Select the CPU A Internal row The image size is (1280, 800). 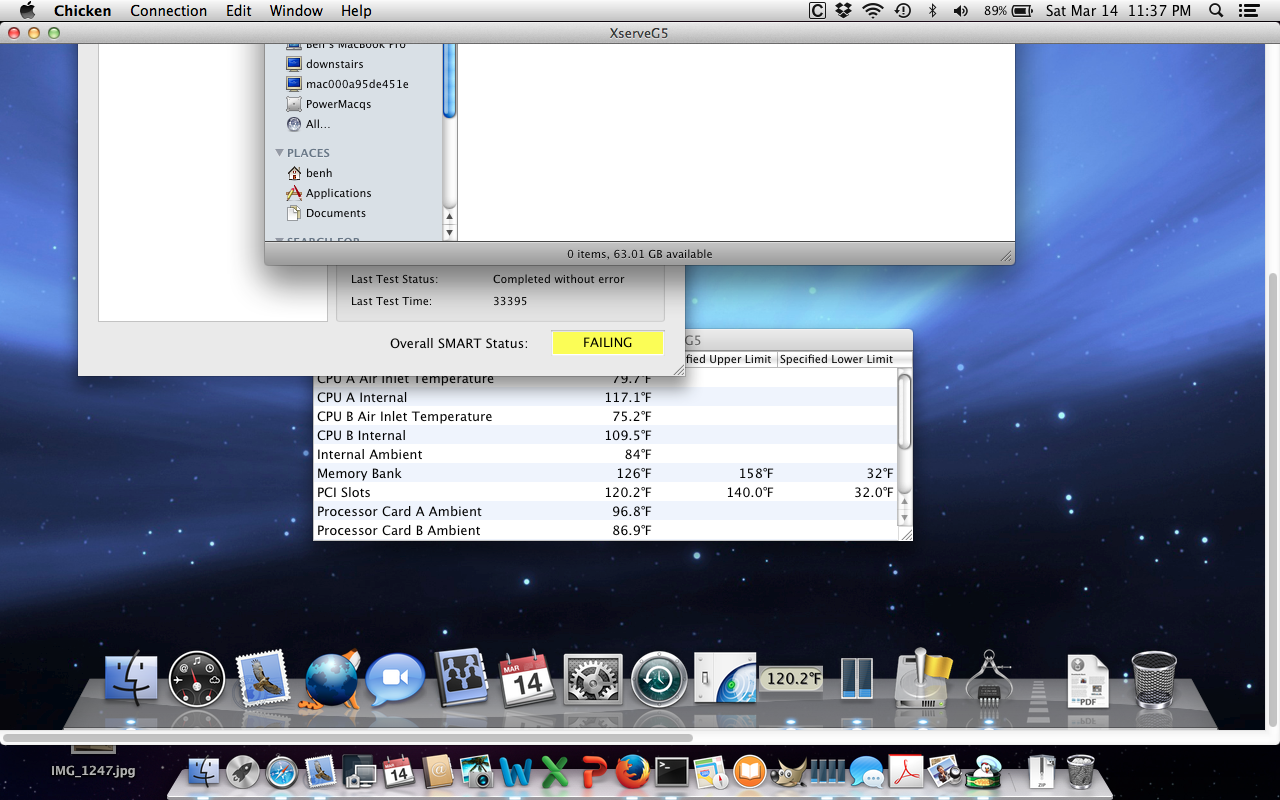pos(605,397)
